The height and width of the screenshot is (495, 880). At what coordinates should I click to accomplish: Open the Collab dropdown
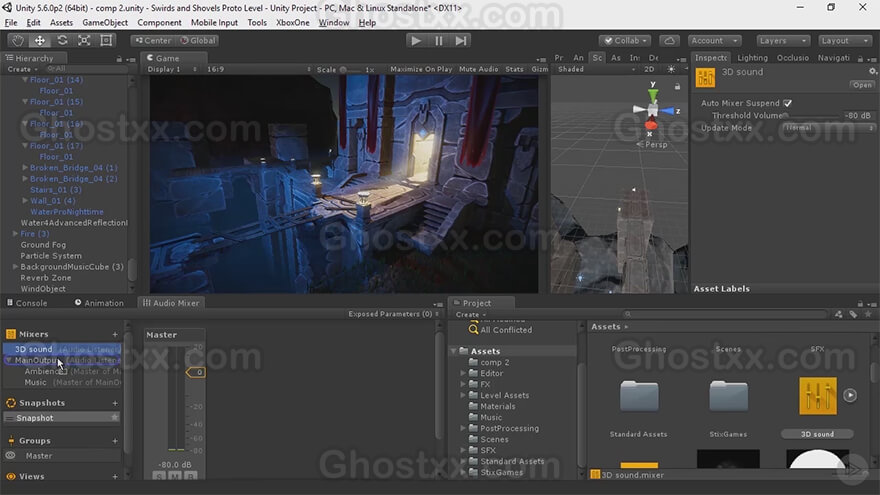pos(625,40)
